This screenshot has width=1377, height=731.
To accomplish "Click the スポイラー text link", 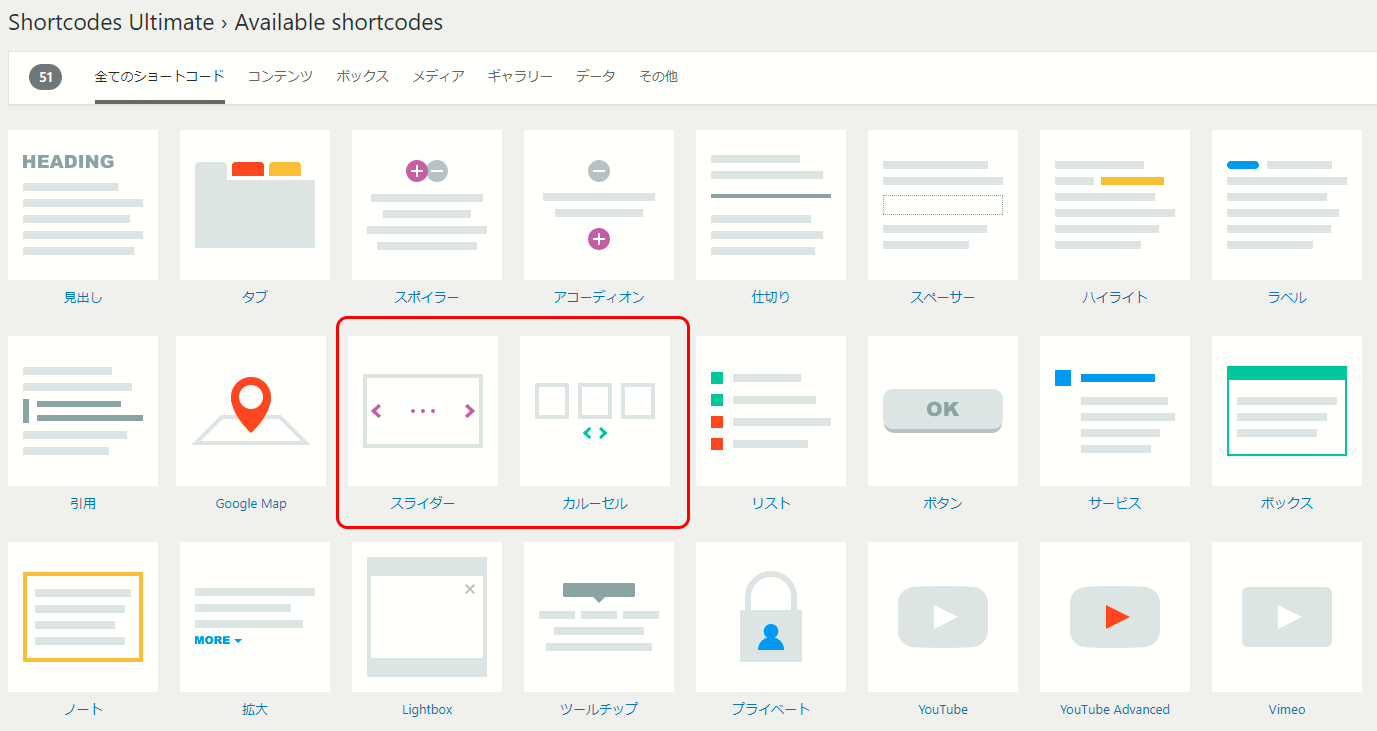I will point(427,297).
